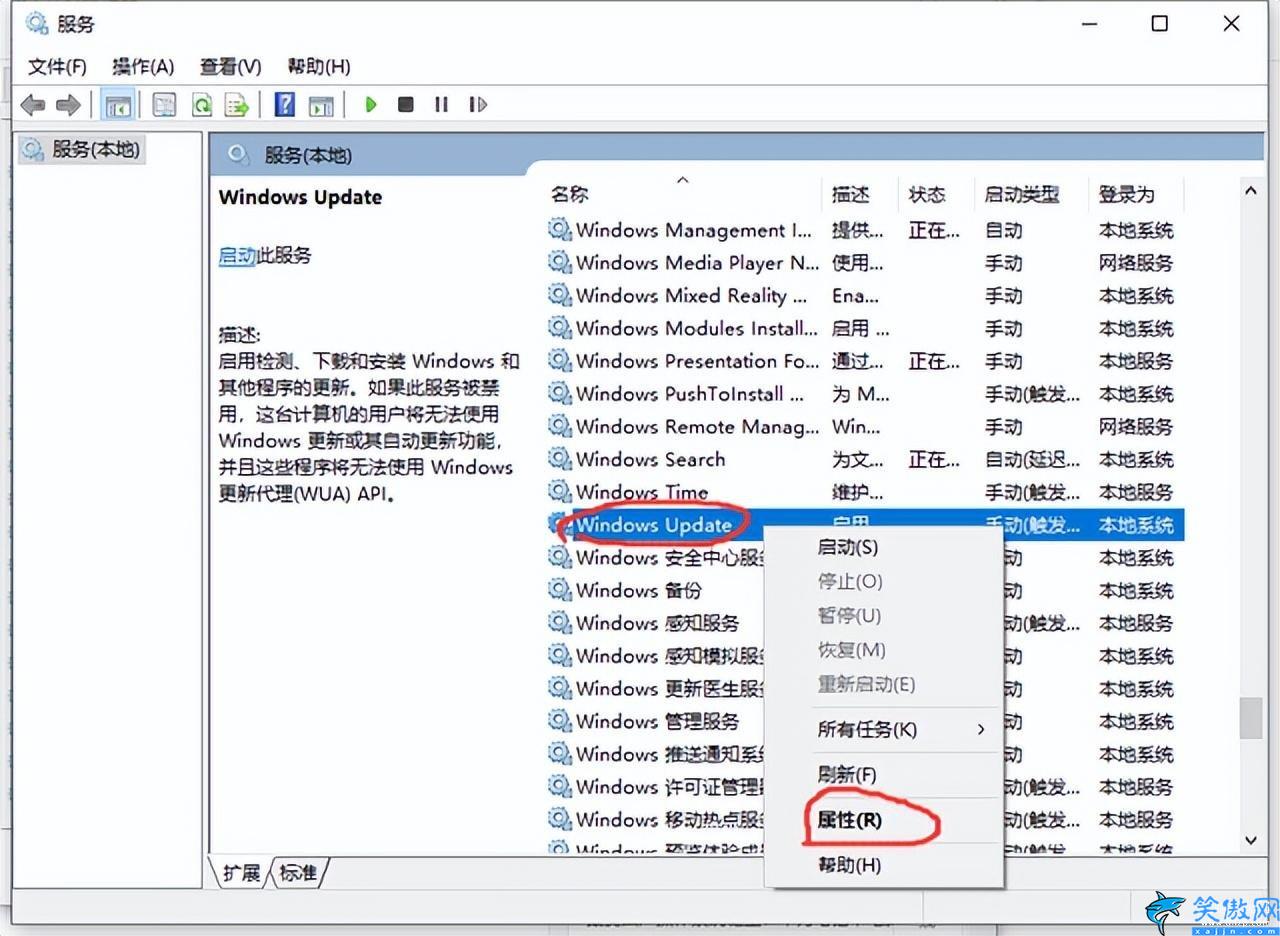This screenshot has width=1280, height=936.
Task: Click the Restart service icon
Action: click(x=478, y=104)
